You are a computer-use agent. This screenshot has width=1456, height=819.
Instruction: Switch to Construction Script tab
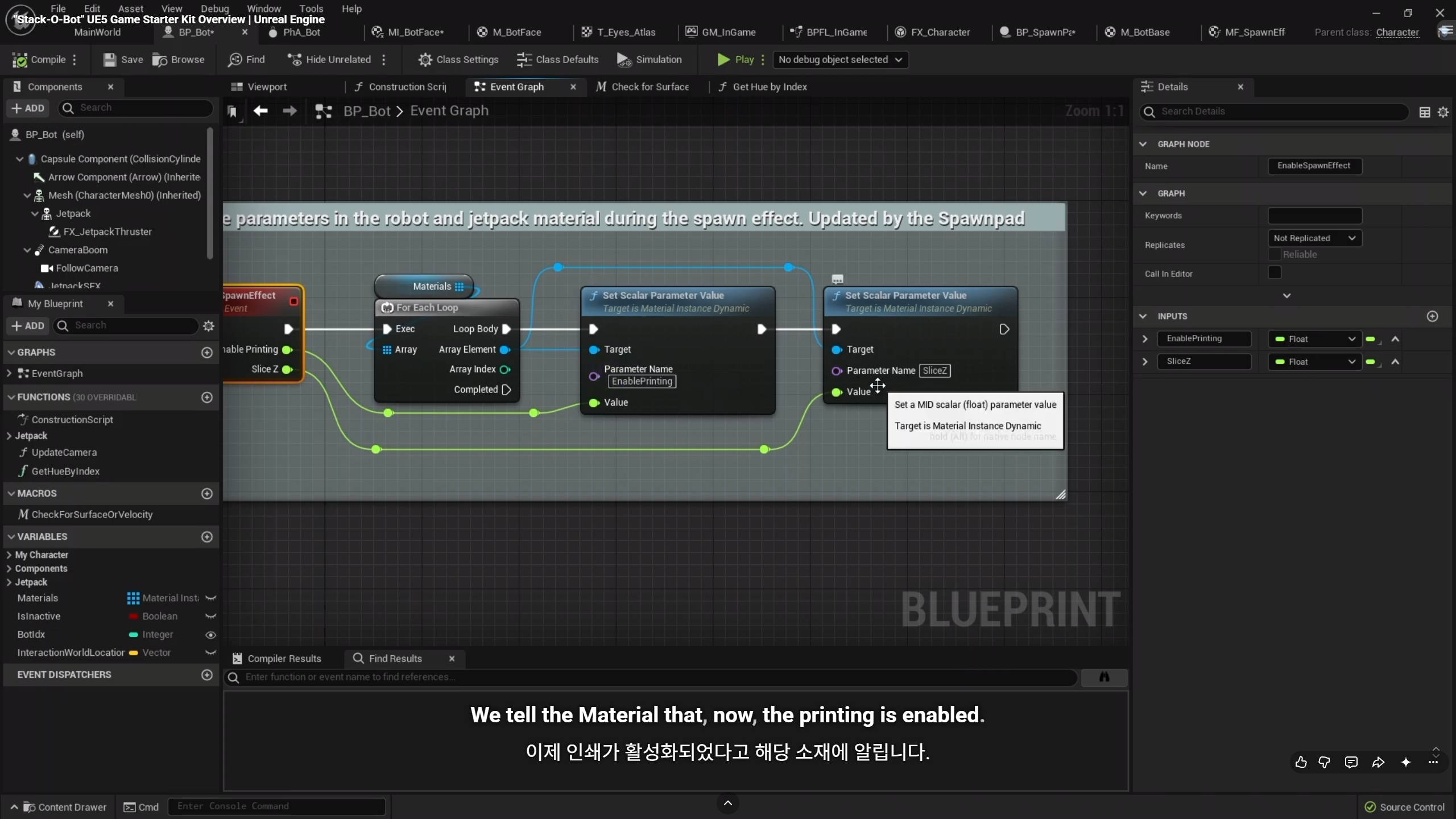(x=401, y=87)
